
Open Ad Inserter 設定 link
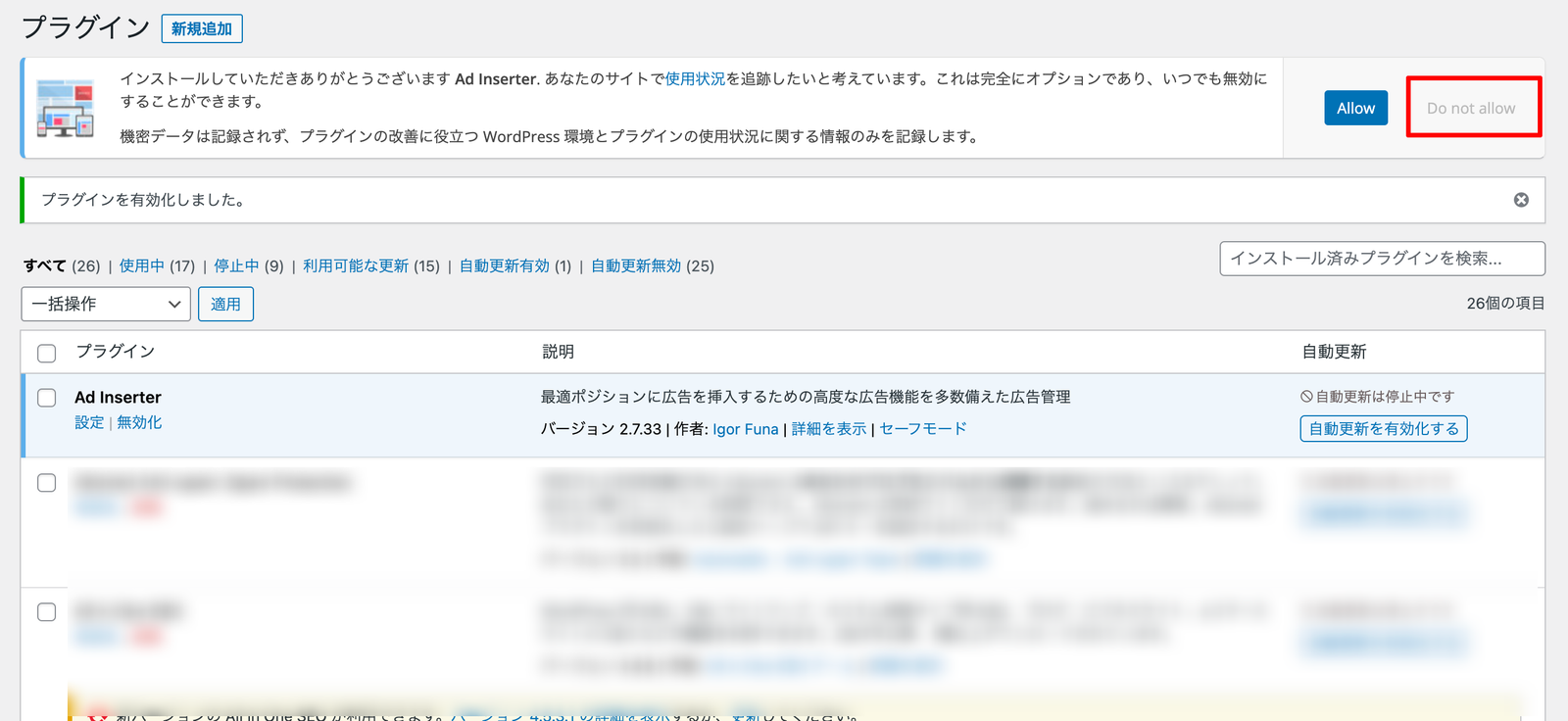tap(89, 422)
